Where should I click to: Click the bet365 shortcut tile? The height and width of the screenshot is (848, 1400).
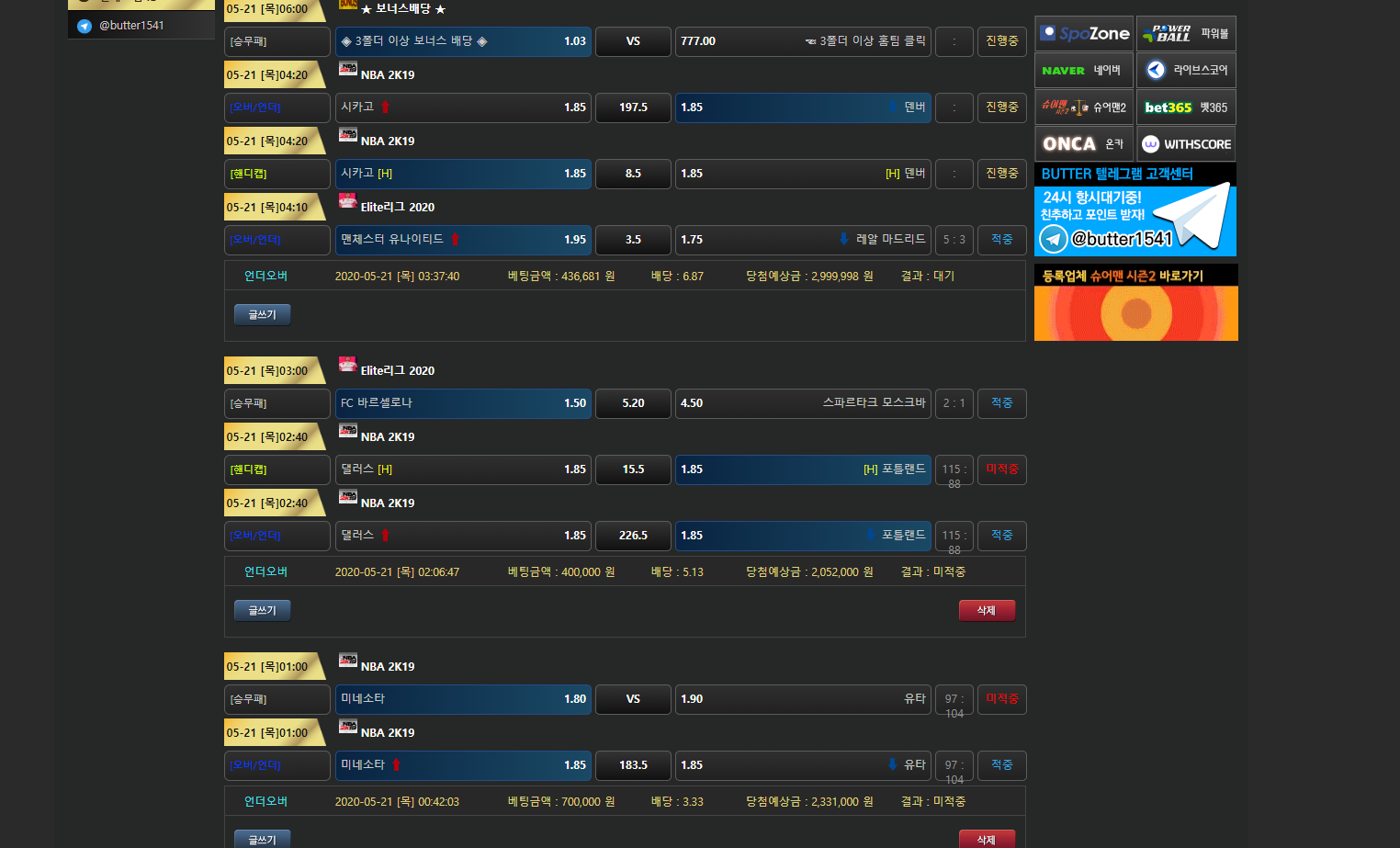click(1186, 107)
